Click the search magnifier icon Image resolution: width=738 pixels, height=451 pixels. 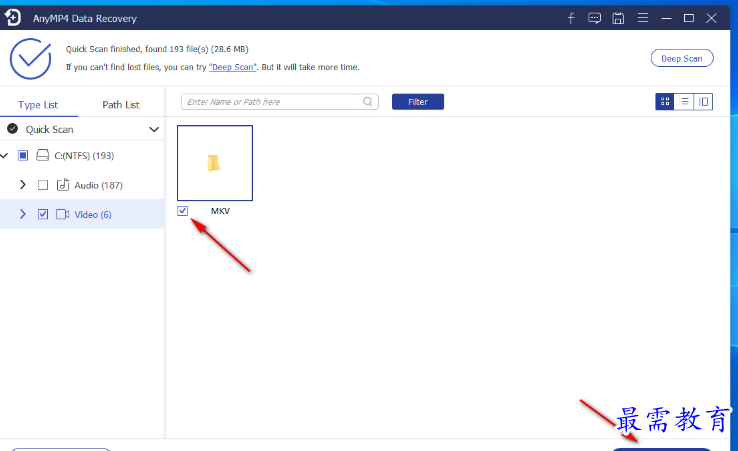click(x=368, y=102)
